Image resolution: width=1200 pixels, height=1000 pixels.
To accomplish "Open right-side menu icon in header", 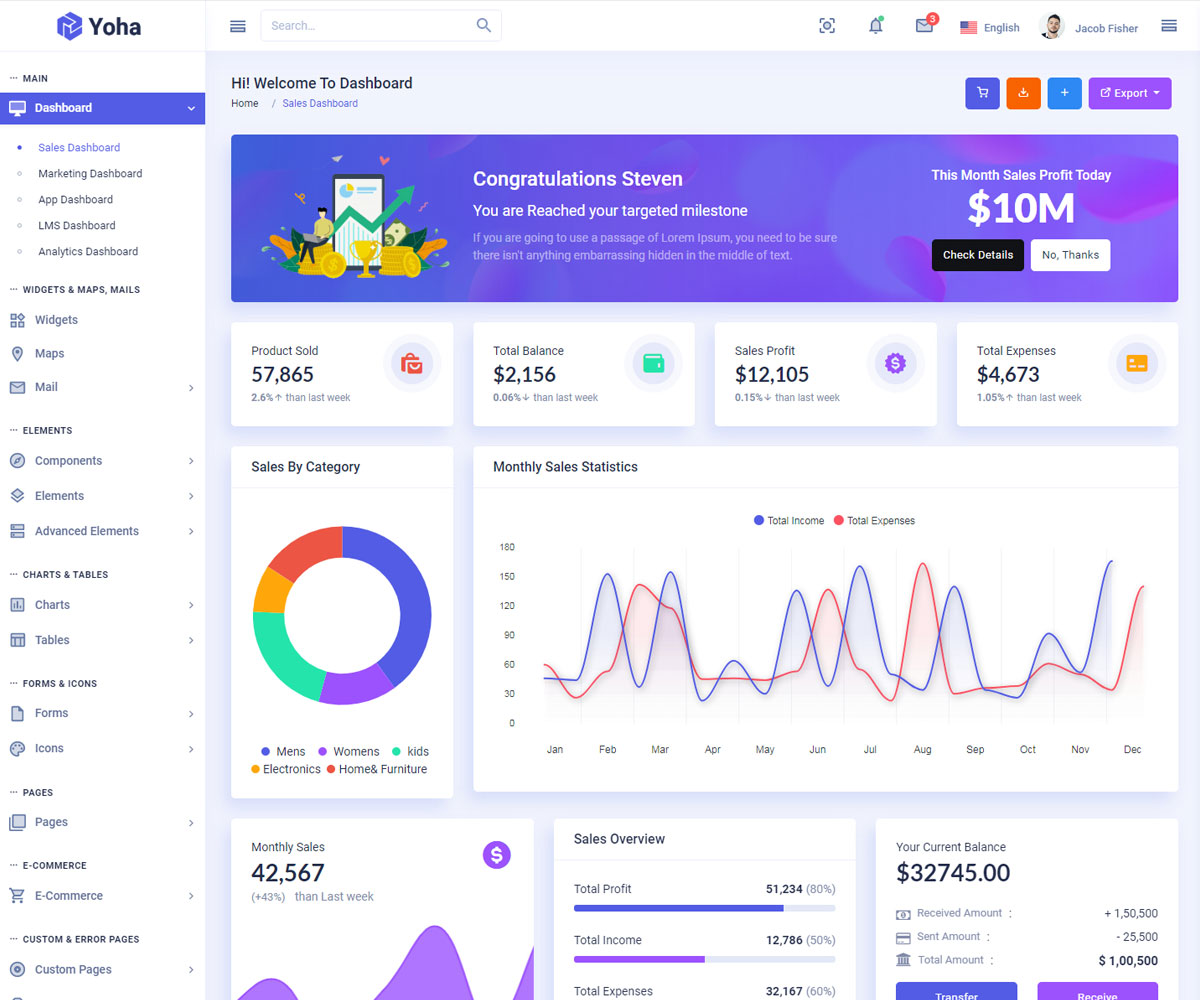I will tap(1169, 26).
